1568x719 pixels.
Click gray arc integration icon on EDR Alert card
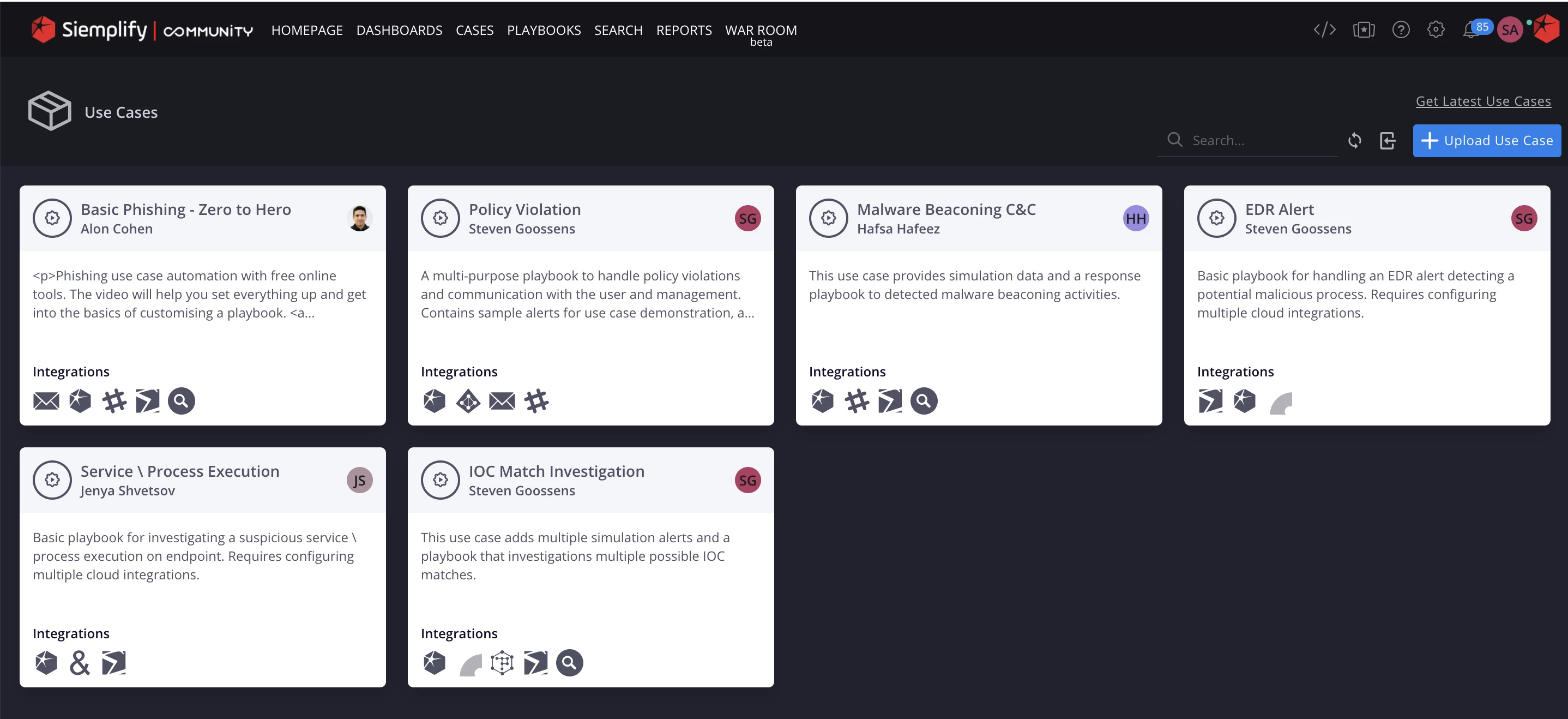click(1281, 403)
